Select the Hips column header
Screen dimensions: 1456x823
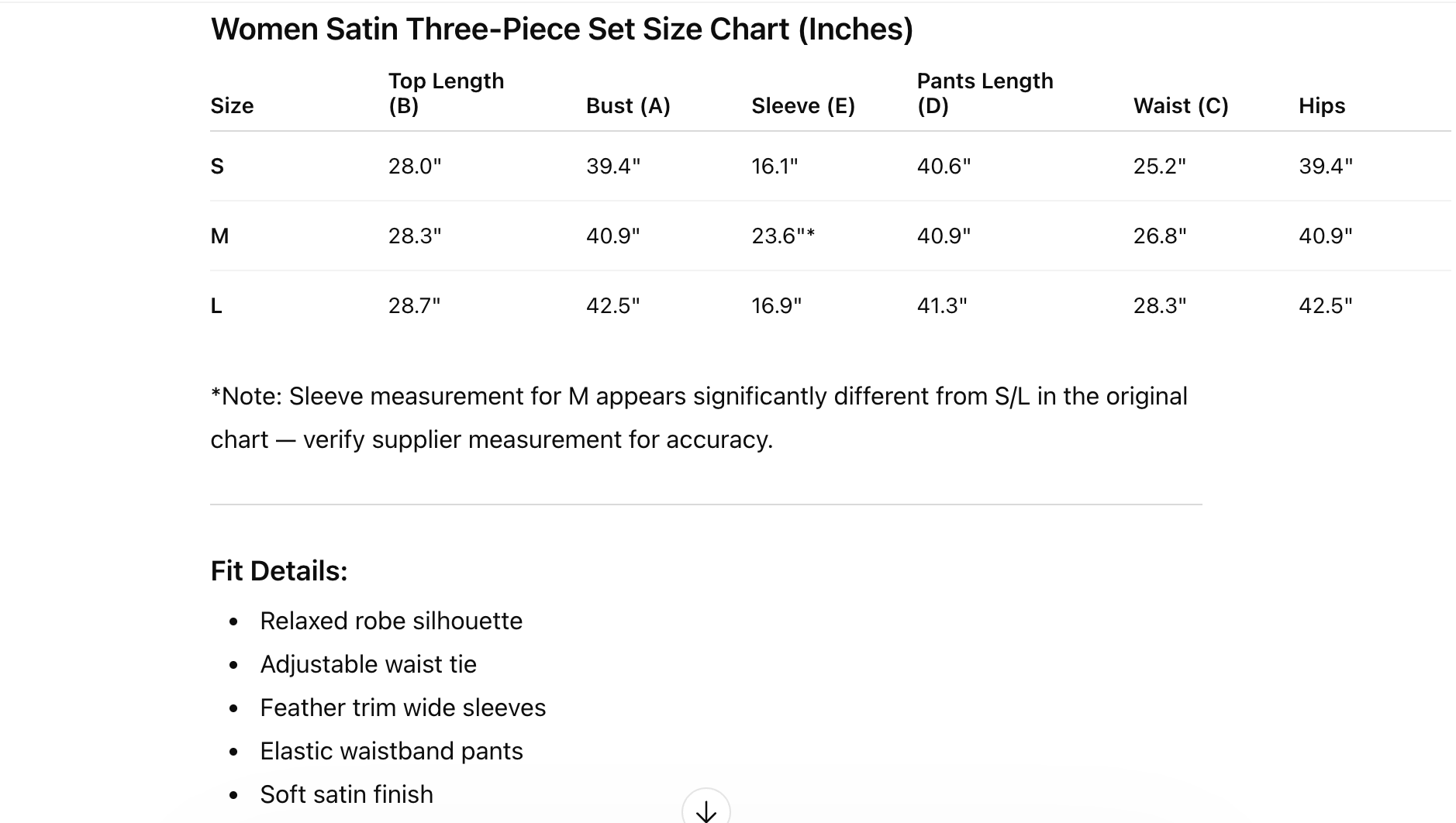point(1321,105)
